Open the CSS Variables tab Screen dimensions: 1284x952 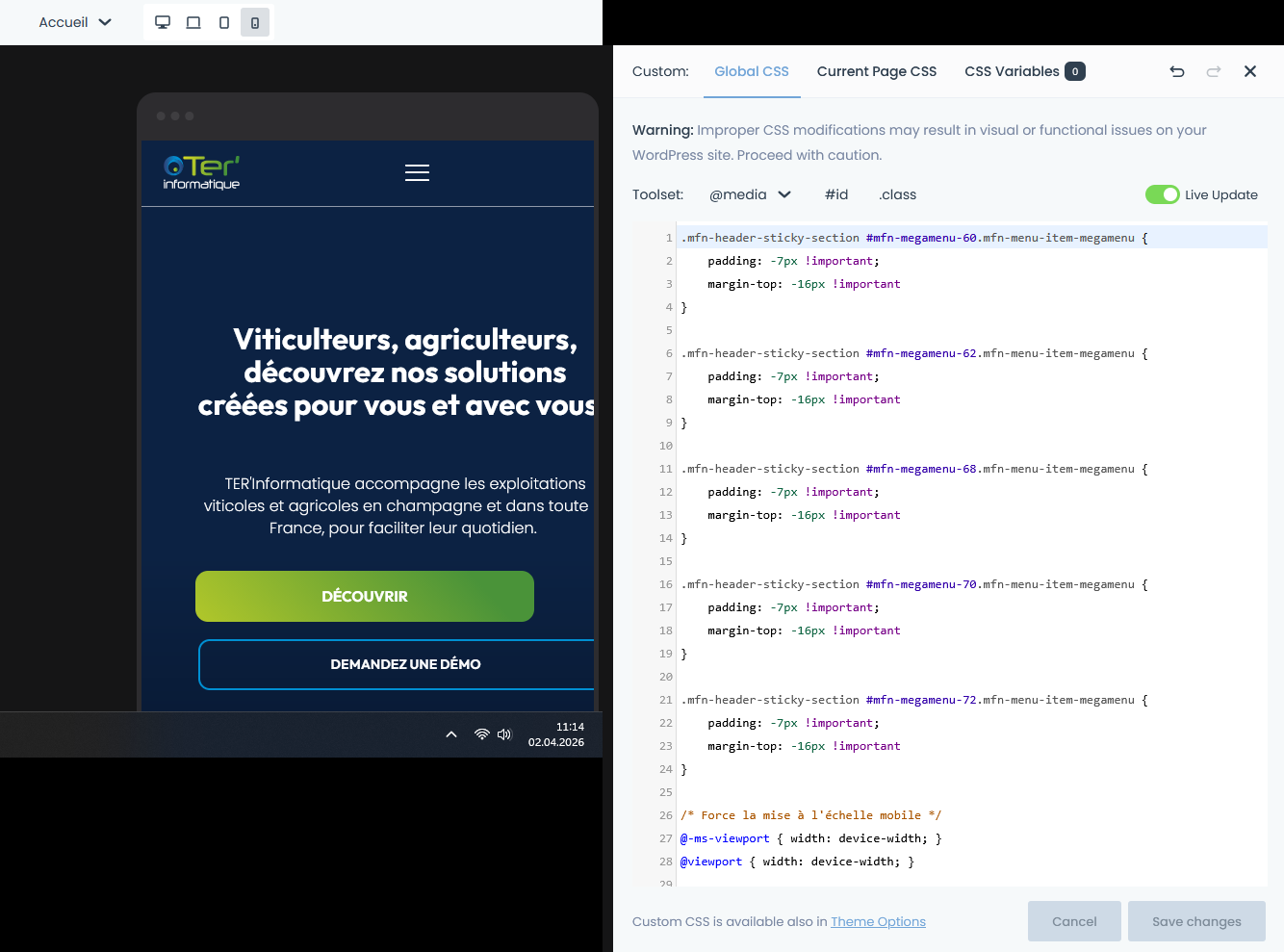pyautogui.click(x=1024, y=71)
